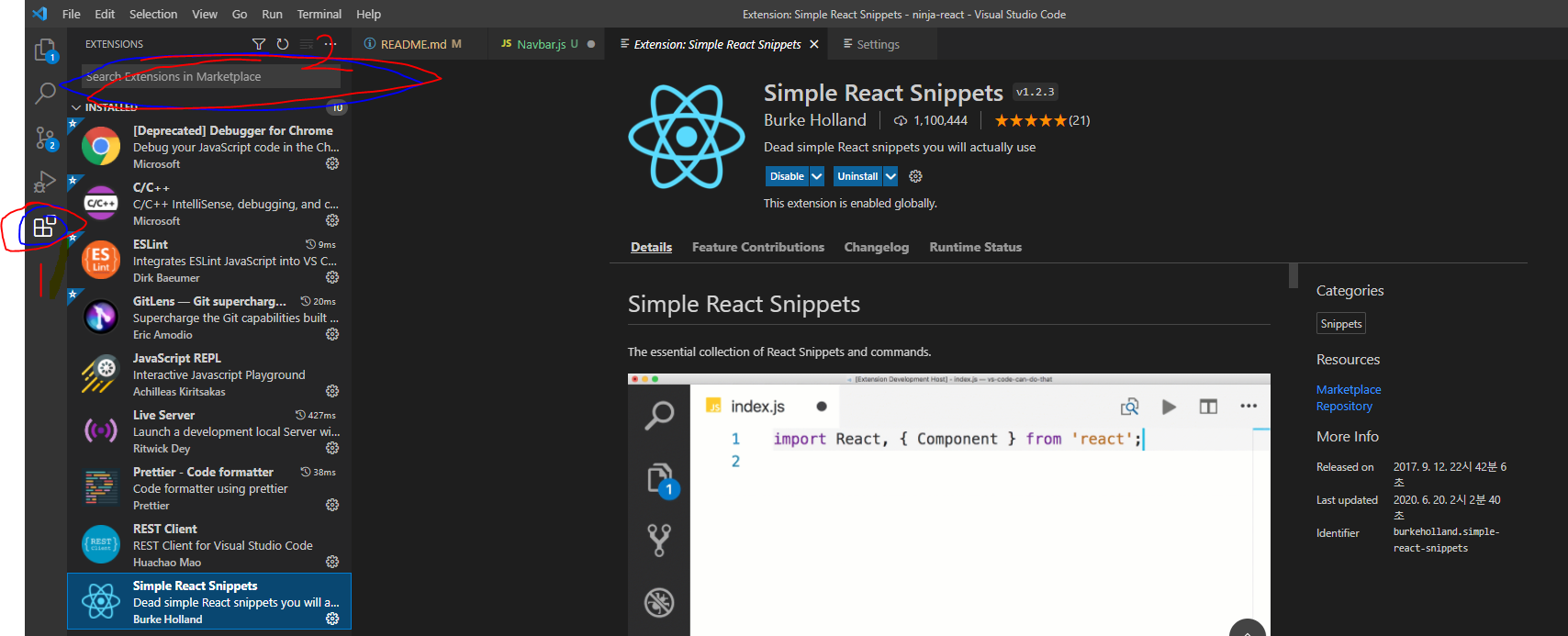Click the large React logo icon
Screen dimensions: 1568x636
pyautogui.click(x=687, y=137)
